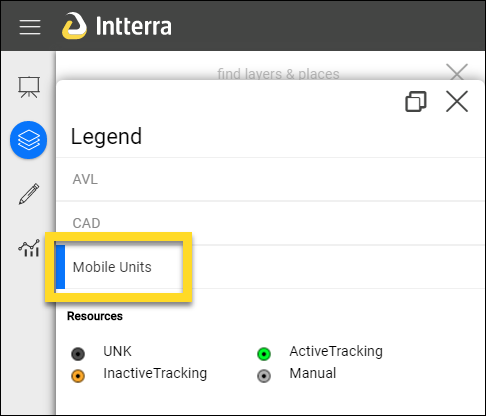
Task: Click the UNK dark gray marker
Action: (78, 354)
